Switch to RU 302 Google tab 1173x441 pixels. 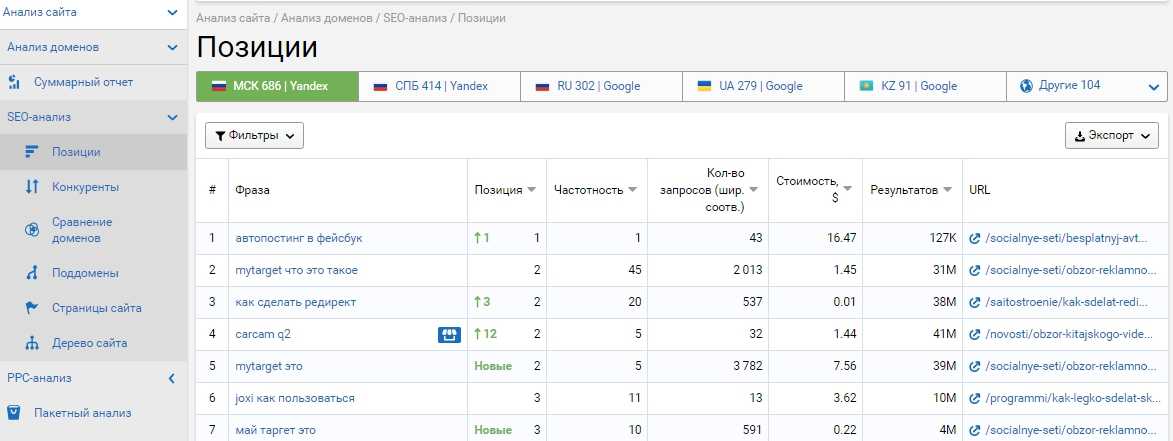click(601, 86)
